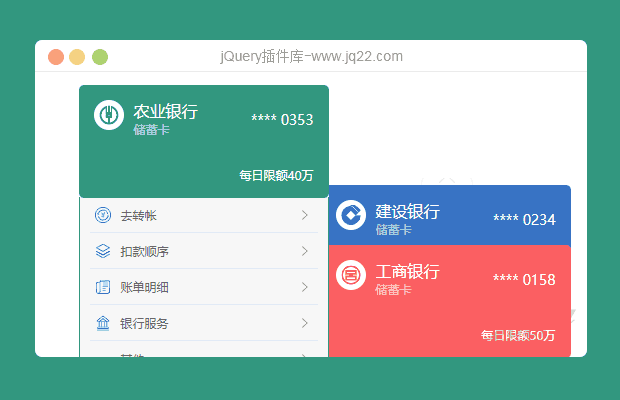Click the Construction Bank (建设银行) logo
This screenshot has width=620, height=400.
351,215
